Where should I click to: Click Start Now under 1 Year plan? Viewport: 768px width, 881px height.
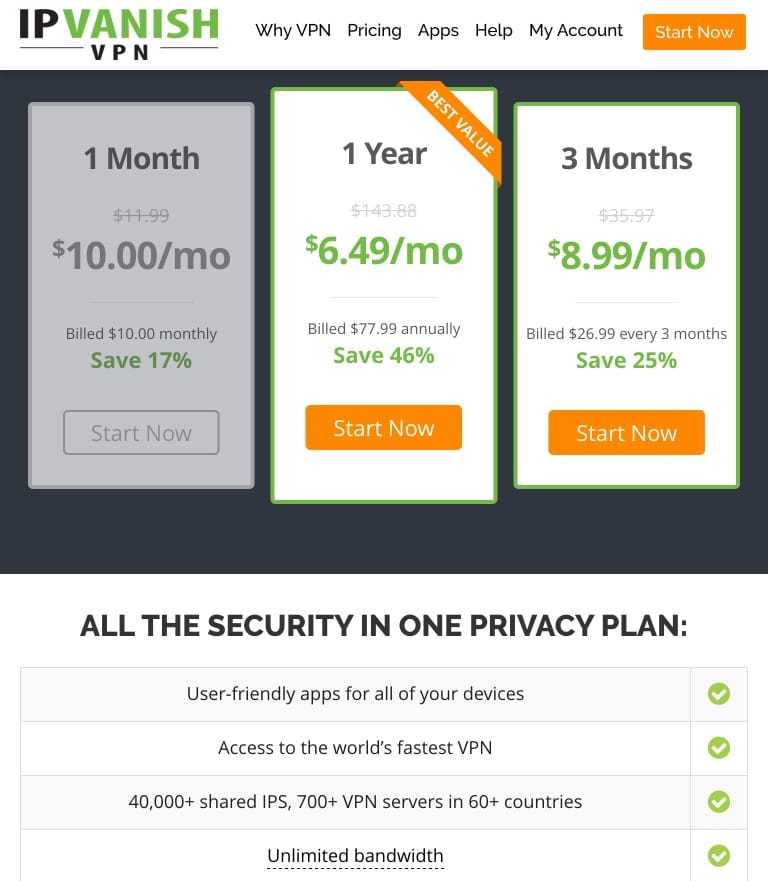(x=383, y=428)
